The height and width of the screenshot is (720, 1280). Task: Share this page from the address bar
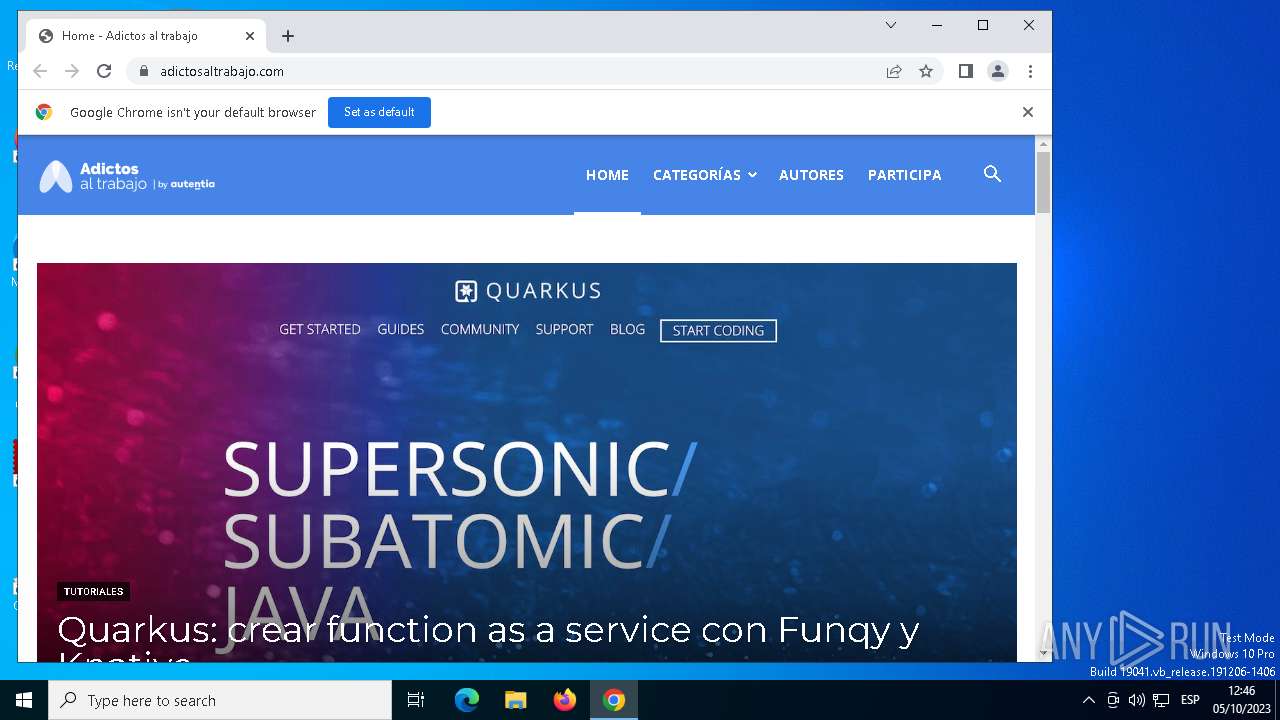tap(894, 71)
